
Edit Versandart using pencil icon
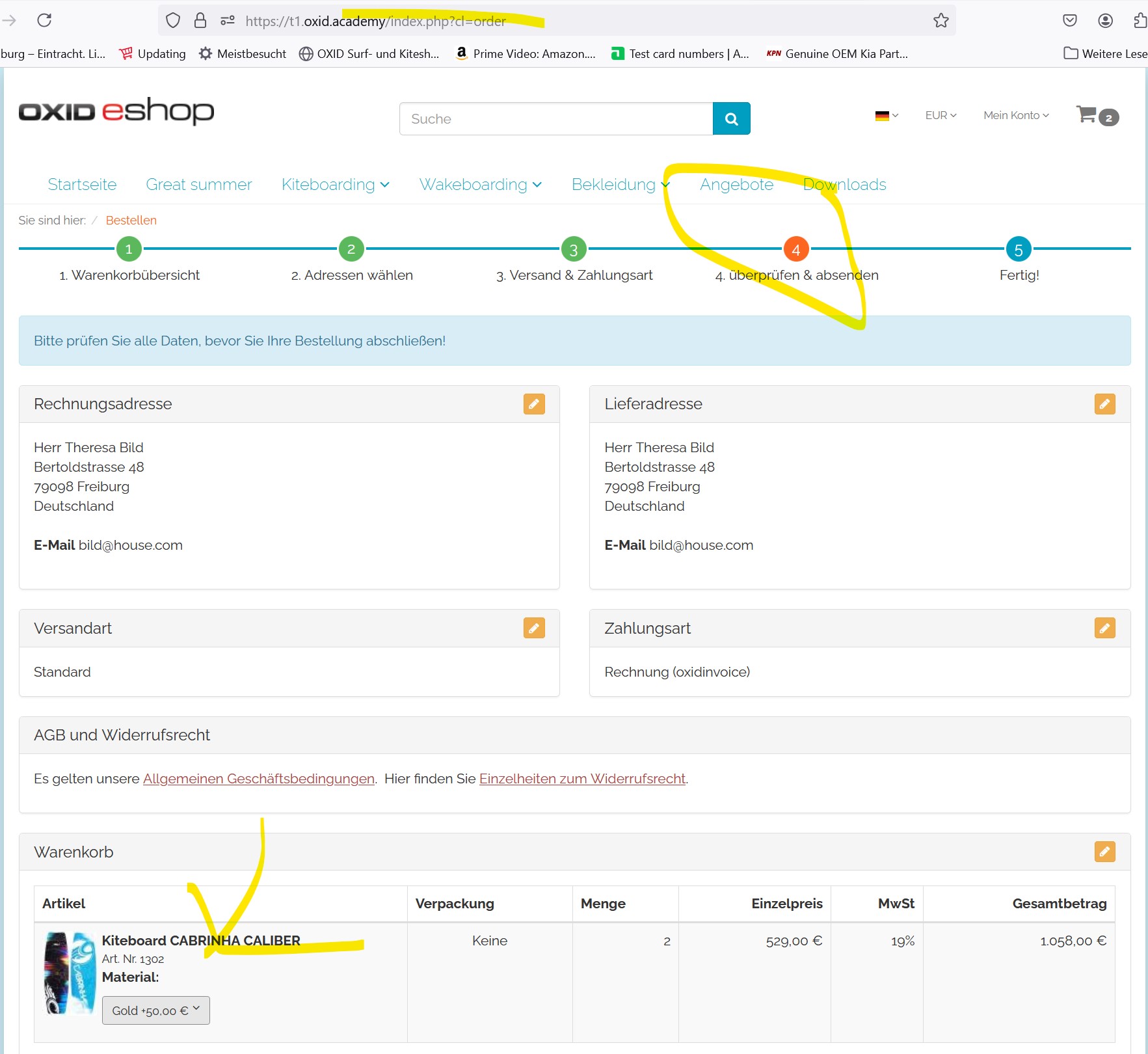pos(533,628)
